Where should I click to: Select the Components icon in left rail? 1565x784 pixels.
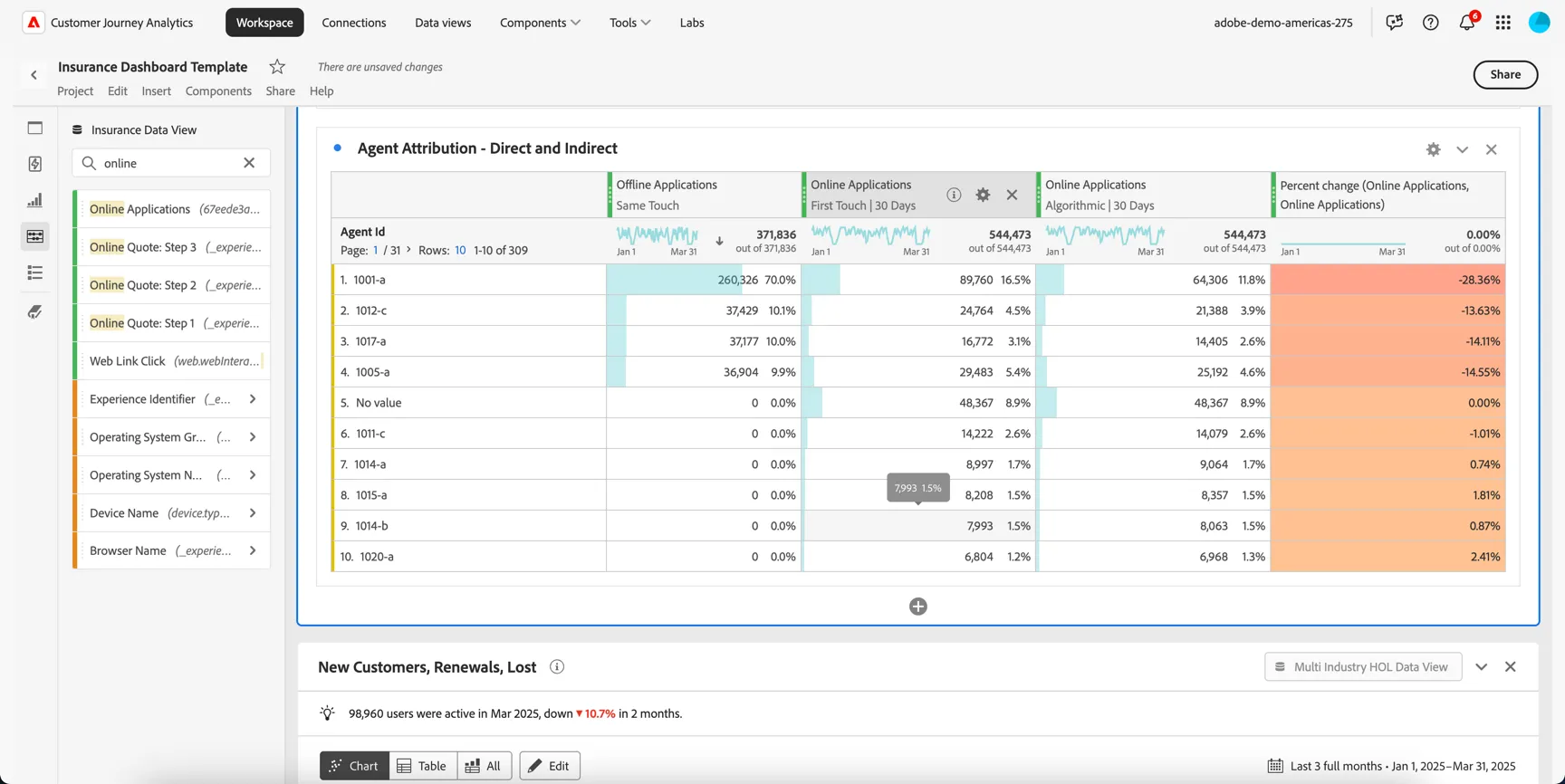[35, 236]
